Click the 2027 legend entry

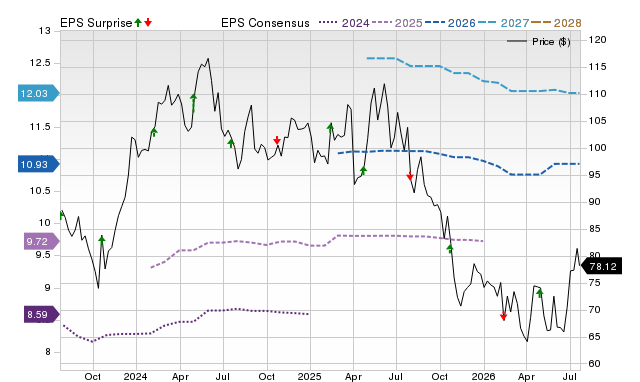coord(503,23)
